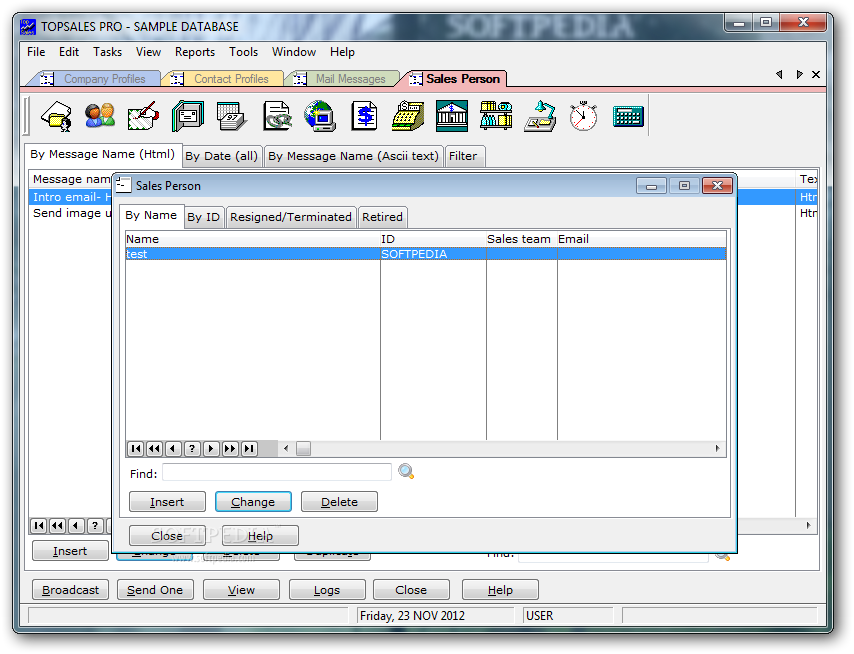Image resolution: width=854 pixels, height=654 pixels.
Task: Click left arrow of Sales Person horizontal scrollbar
Action: pyautogui.click(x=286, y=449)
